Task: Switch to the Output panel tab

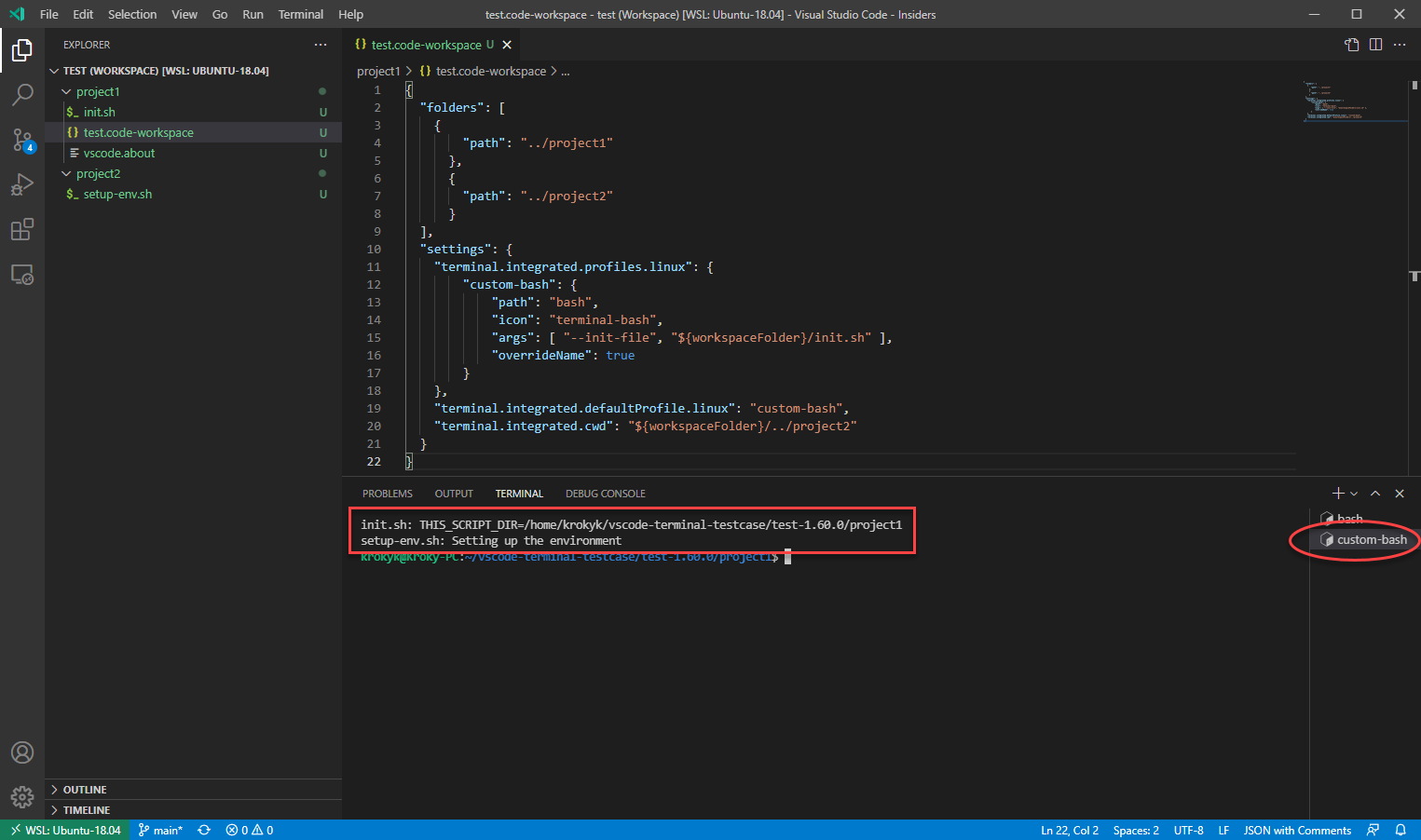Action: 454,494
